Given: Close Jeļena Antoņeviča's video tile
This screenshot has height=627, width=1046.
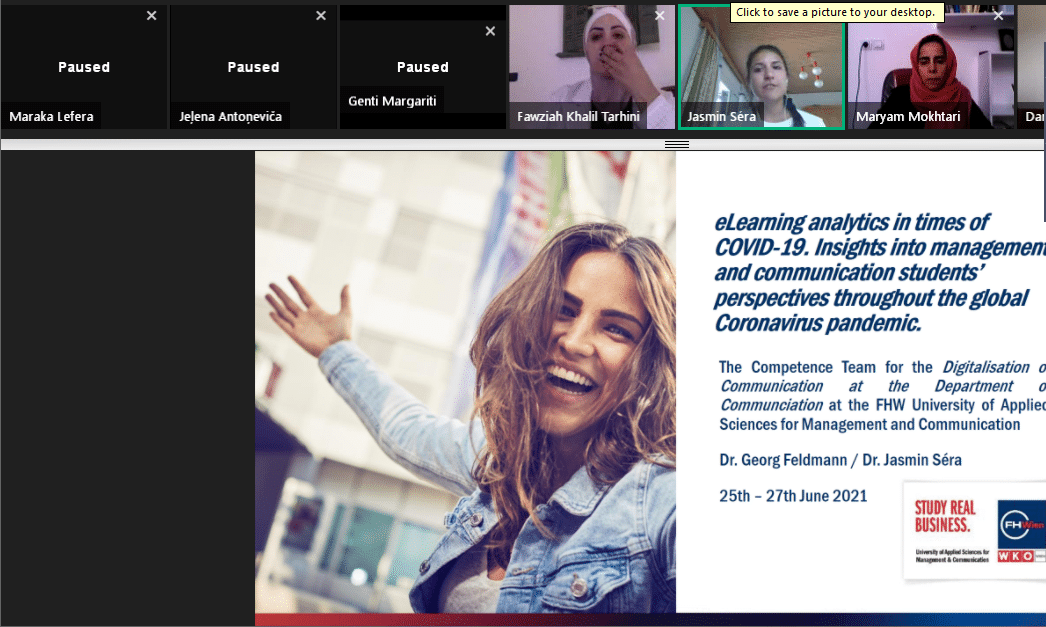Looking at the screenshot, I should pos(321,15).
